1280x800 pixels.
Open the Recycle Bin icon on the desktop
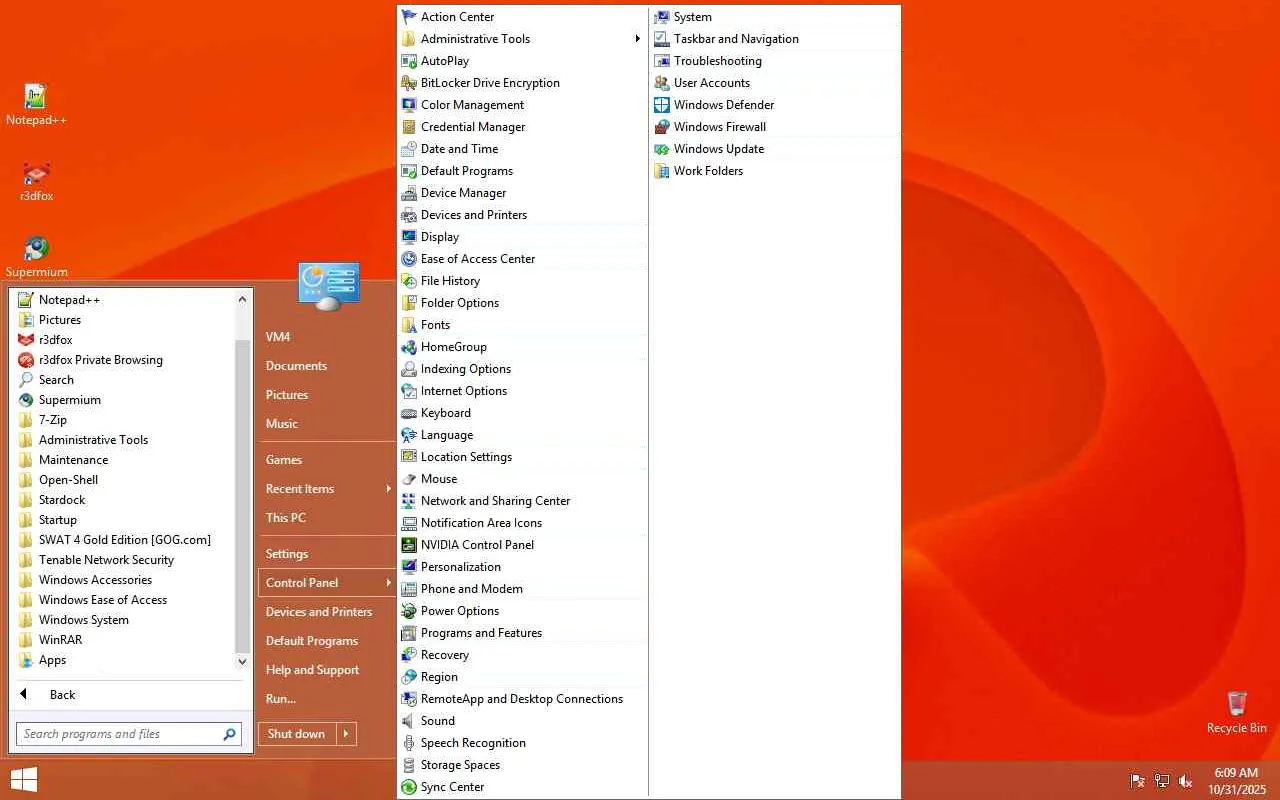1237,703
